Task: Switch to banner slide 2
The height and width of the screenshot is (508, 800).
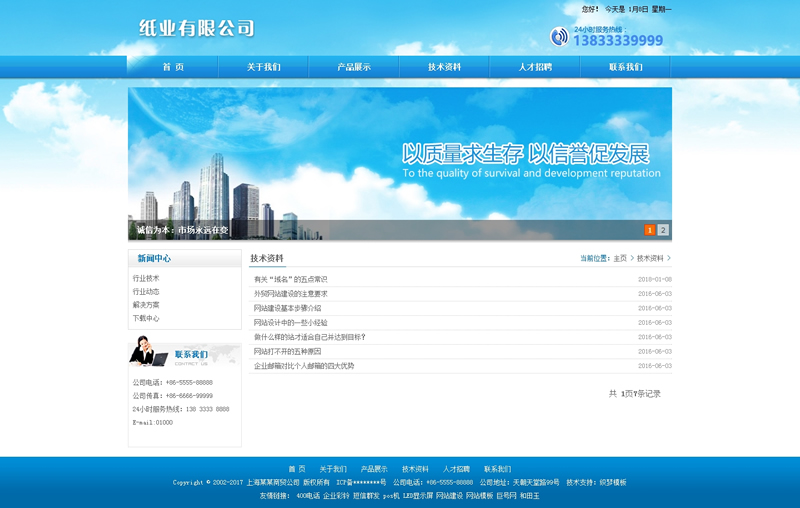Action: point(663,230)
